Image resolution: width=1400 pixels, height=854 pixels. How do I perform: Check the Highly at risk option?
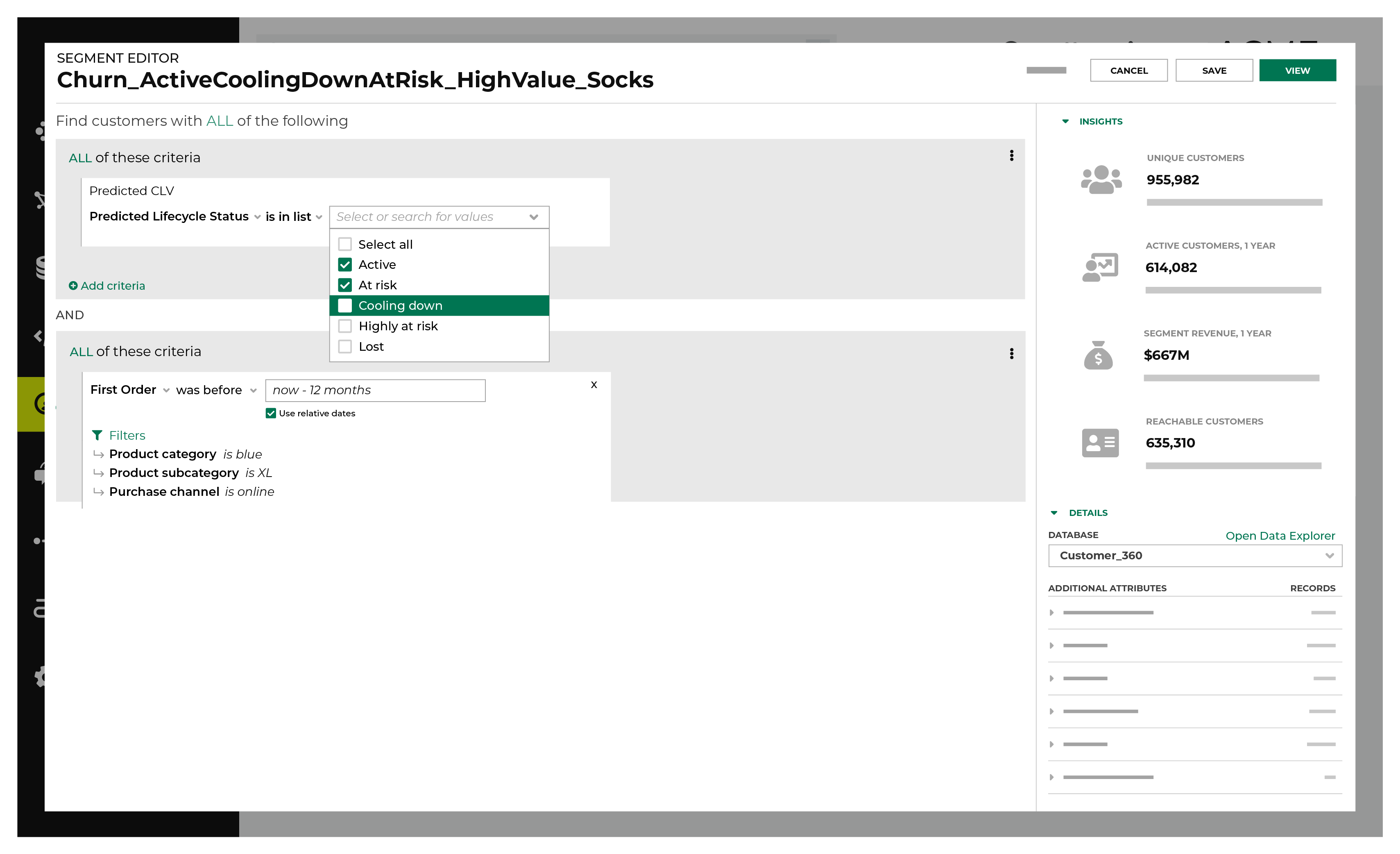tap(345, 326)
